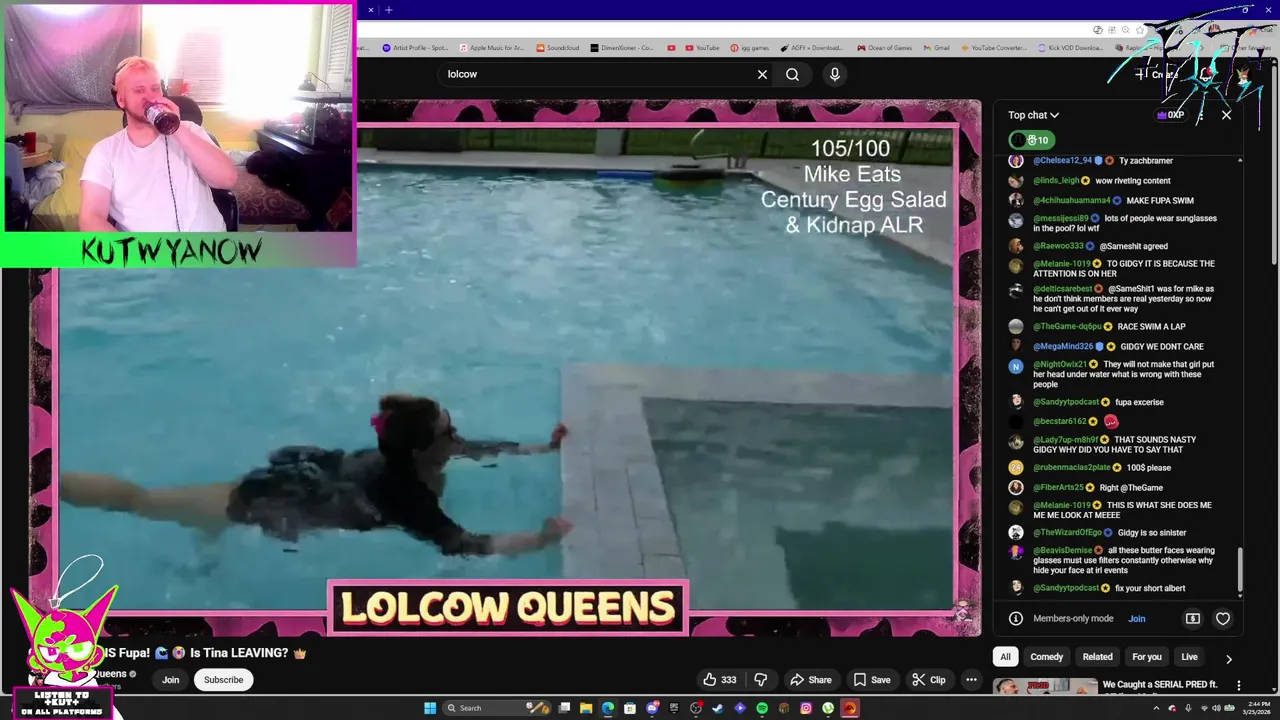The height and width of the screenshot is (720, 1280).
Task: Select the Related filter chip
Action: [x=1097, y=657]
